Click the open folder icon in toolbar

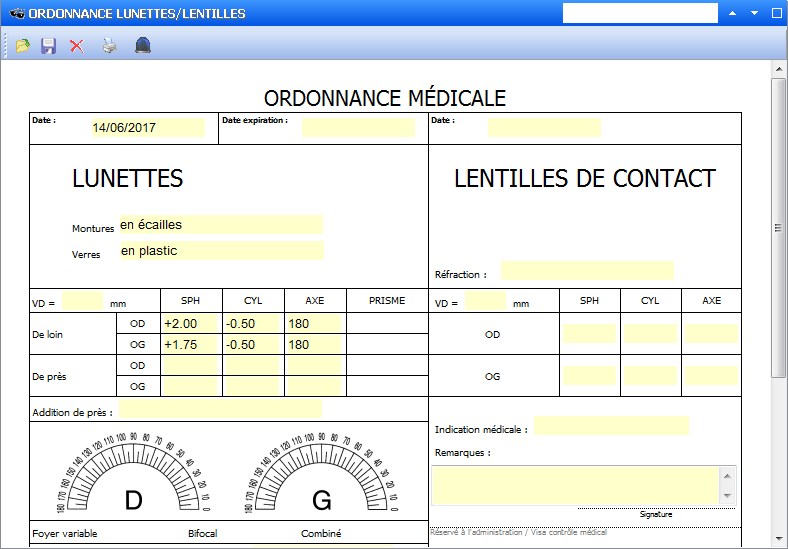coord(22,46)
